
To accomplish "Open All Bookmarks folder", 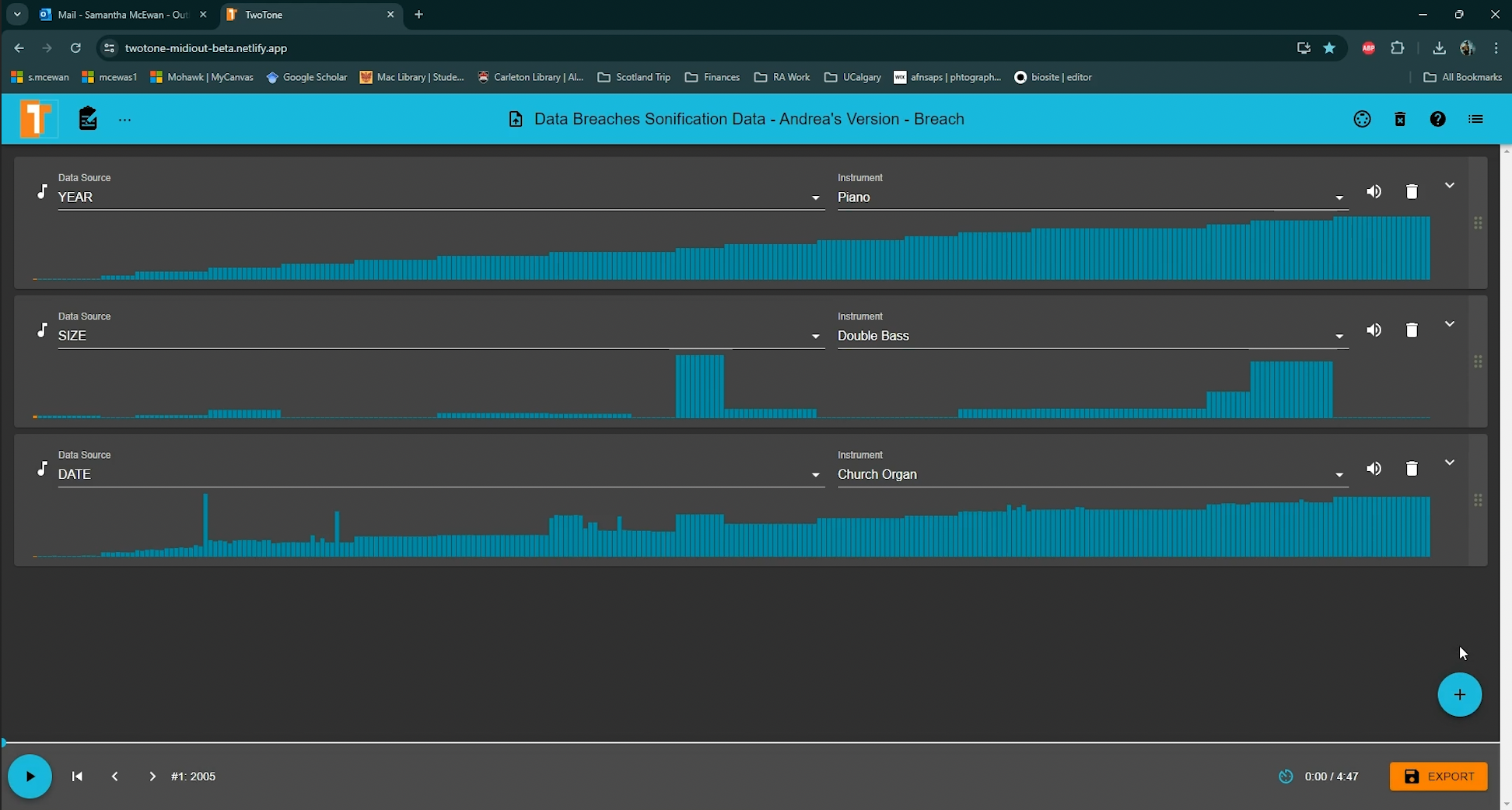I will 1462,77.
